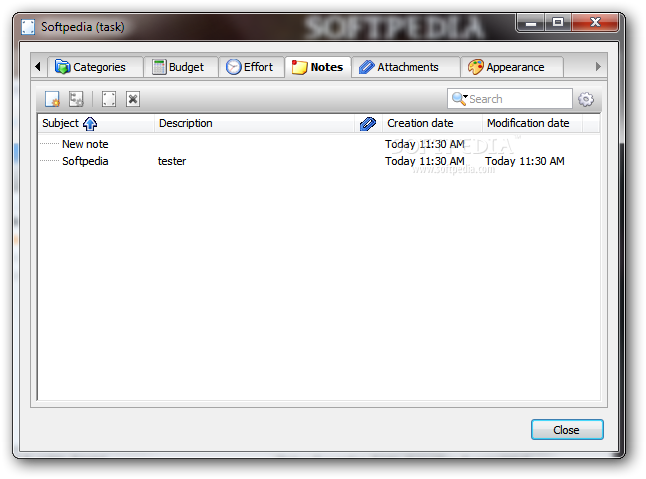Screen dimensions: 646x479
Task: Close the window via title bar X
Action: tap(595, 22)
